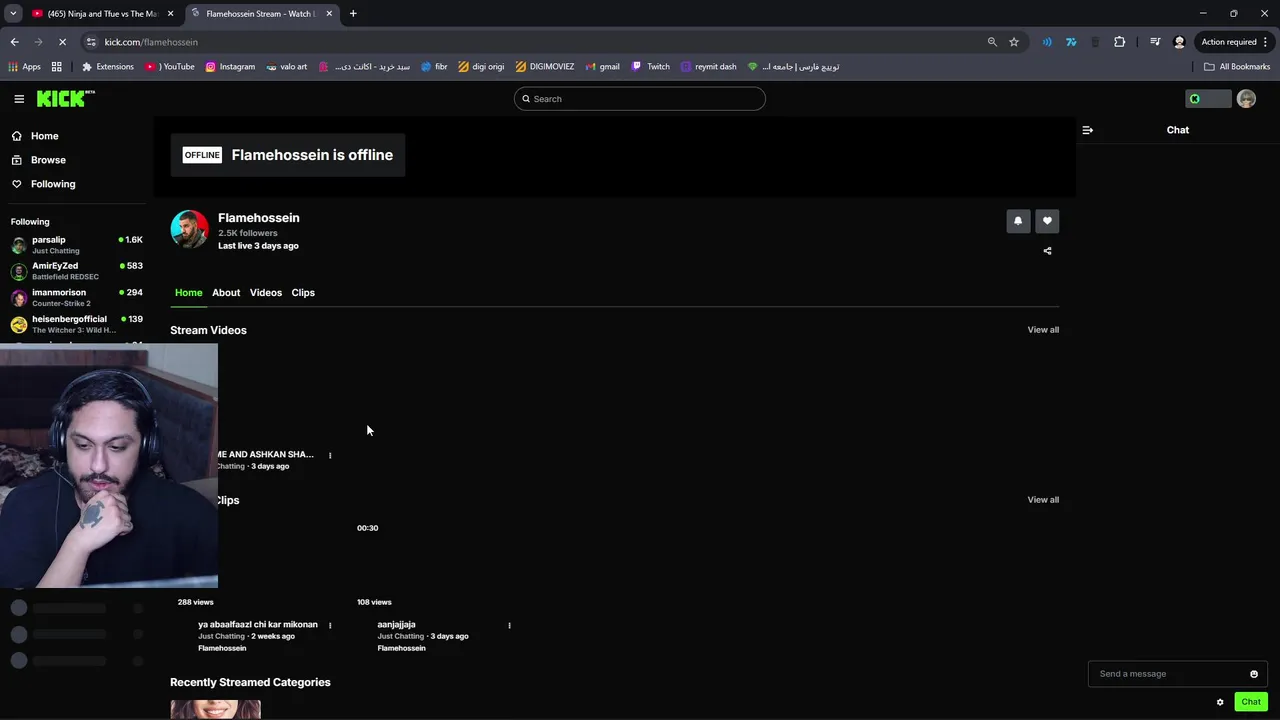Open the aanjajjaja clip title
The width and height of the screenshot is (1280, 720).
(396, 625)
